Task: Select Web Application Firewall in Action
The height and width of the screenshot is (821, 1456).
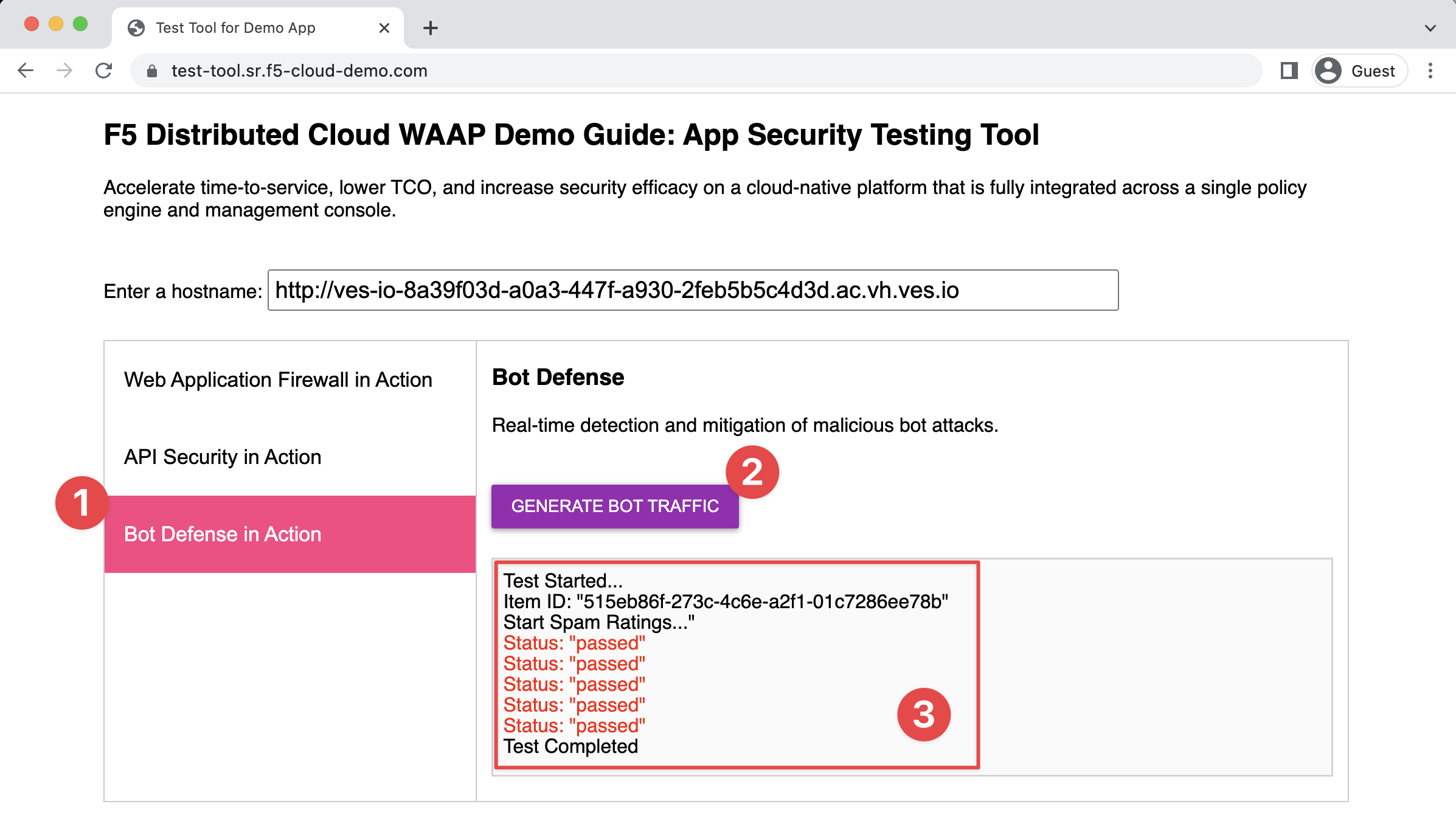Action: pyautogui.click(x=278, y=379)
